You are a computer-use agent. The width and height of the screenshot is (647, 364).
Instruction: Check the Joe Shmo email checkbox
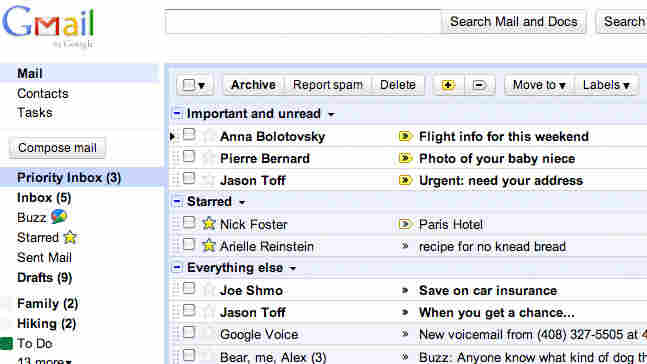click(x=189, y=288)
